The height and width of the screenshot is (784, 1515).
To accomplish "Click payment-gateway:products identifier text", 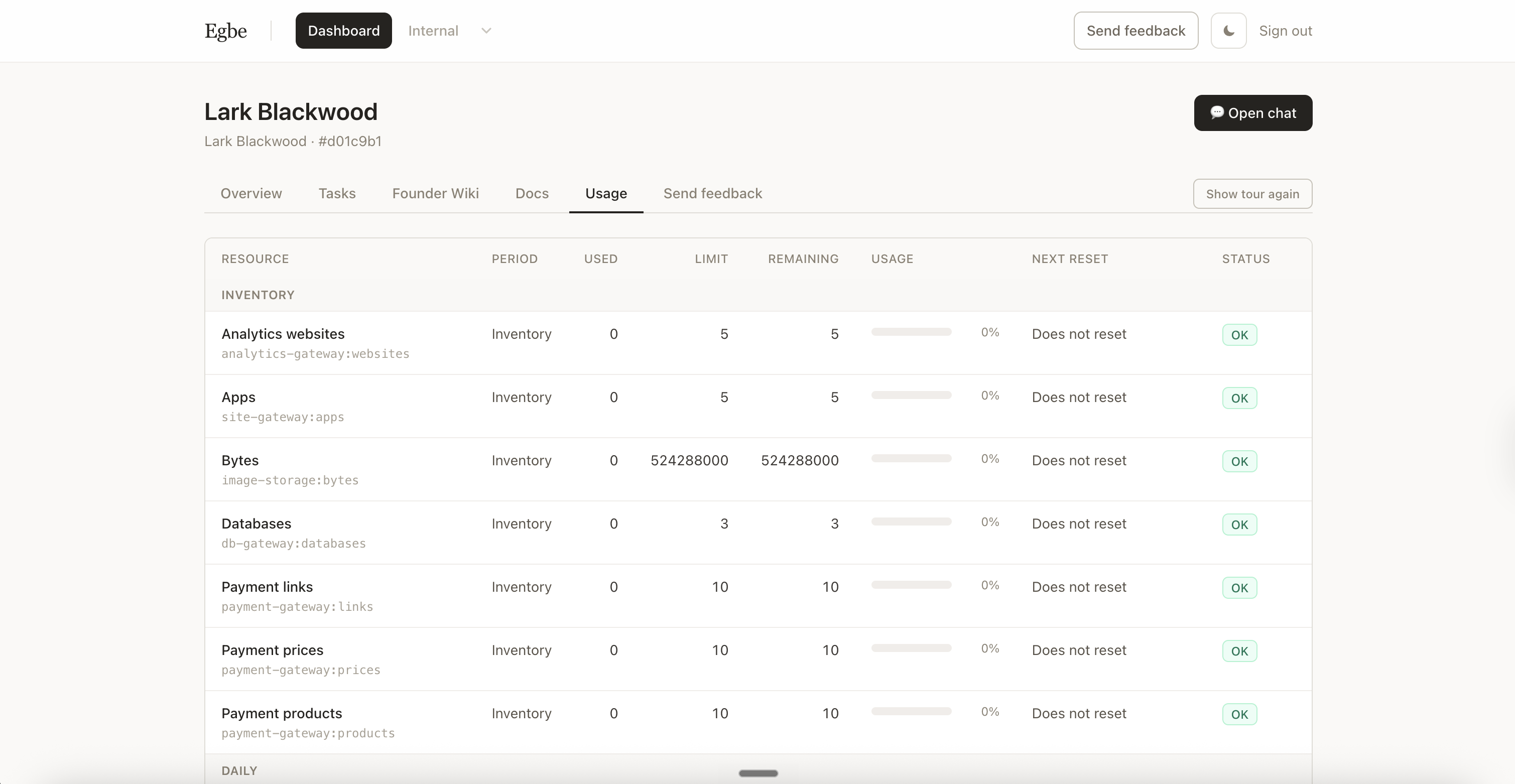I will [308, 733].
